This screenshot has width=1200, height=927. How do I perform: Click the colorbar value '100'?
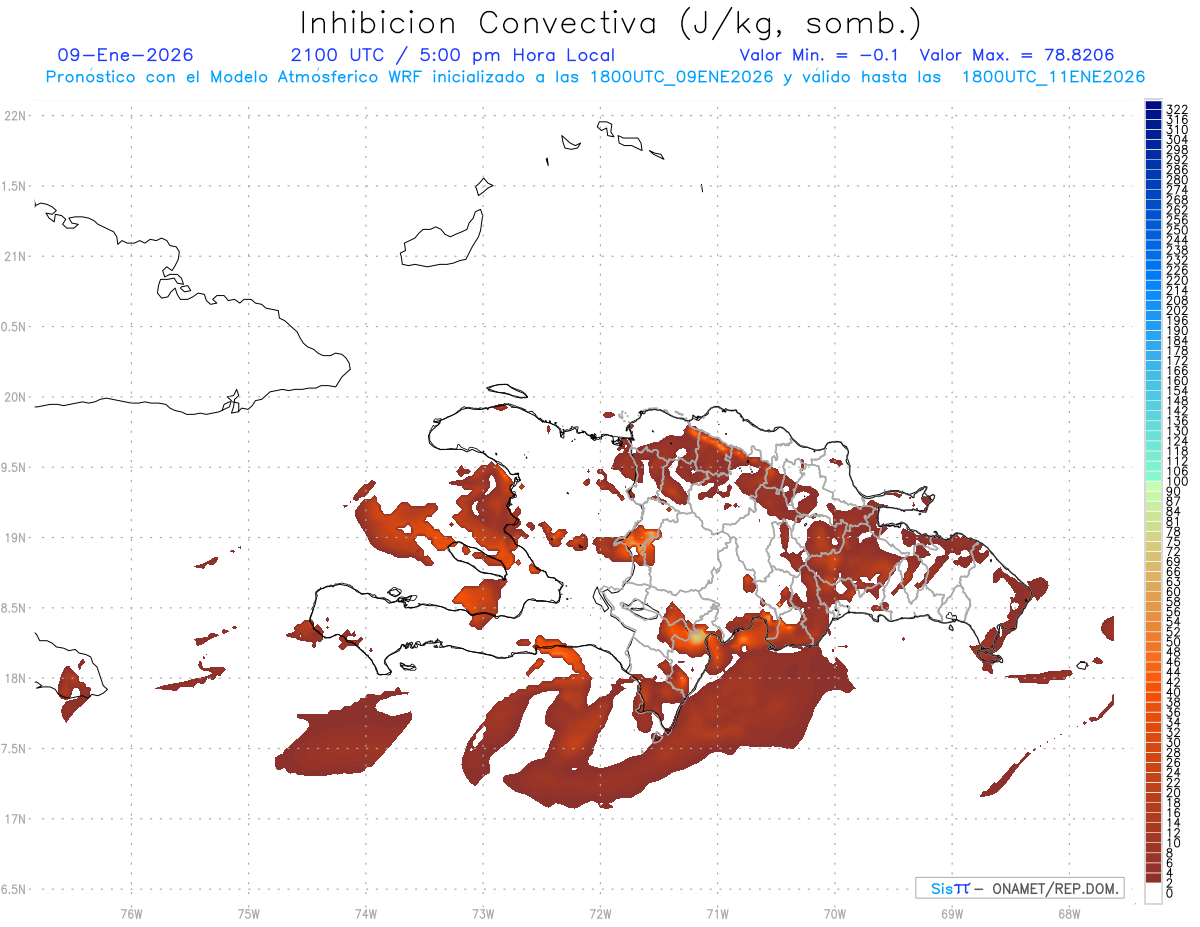coord(1177,481)
